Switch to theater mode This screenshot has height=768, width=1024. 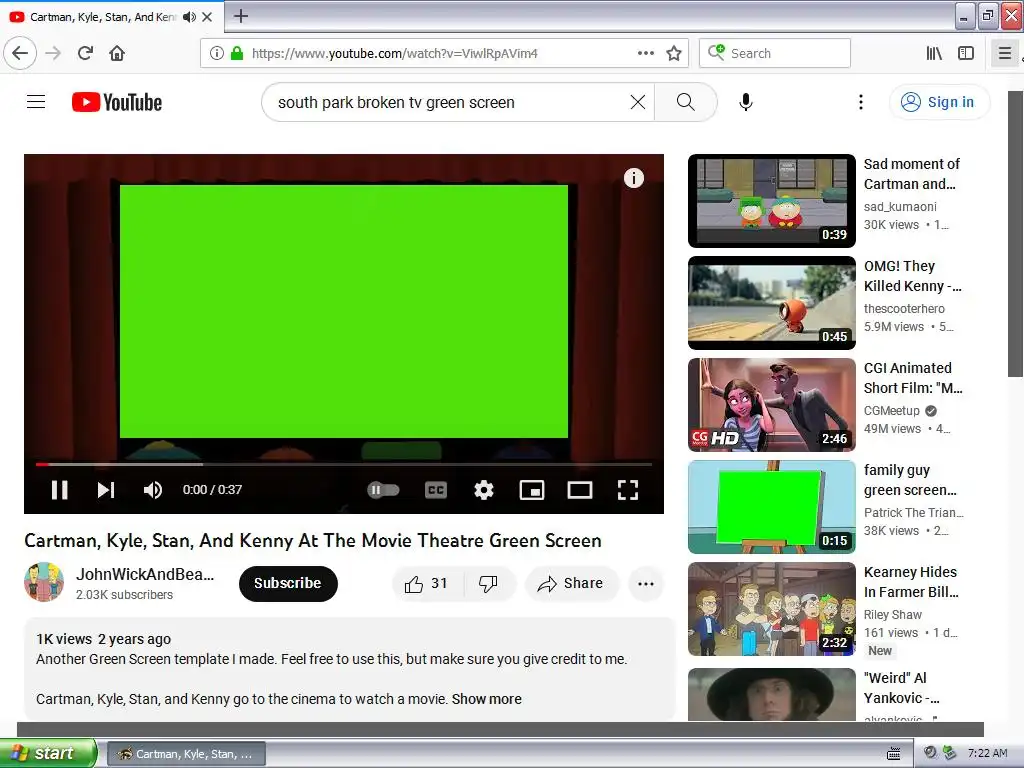(579, 490)
